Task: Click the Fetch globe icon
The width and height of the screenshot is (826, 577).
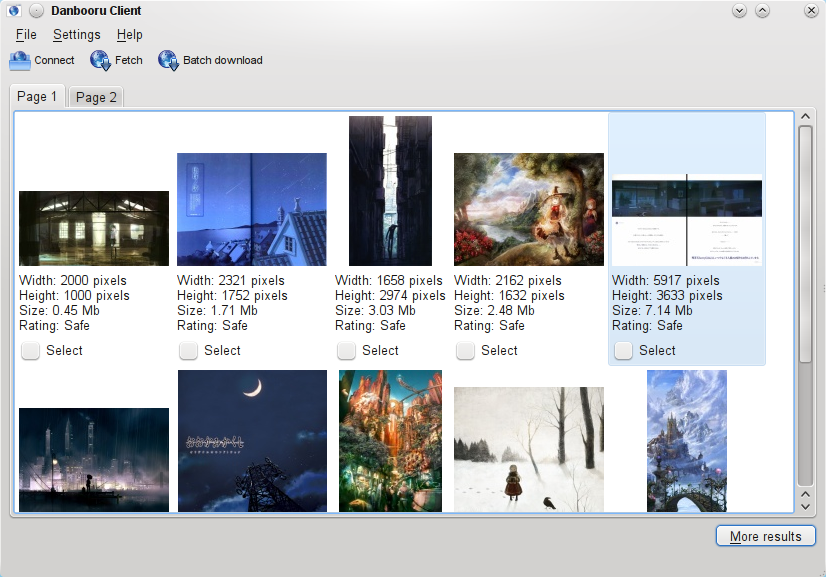Action: coord(100,61)
